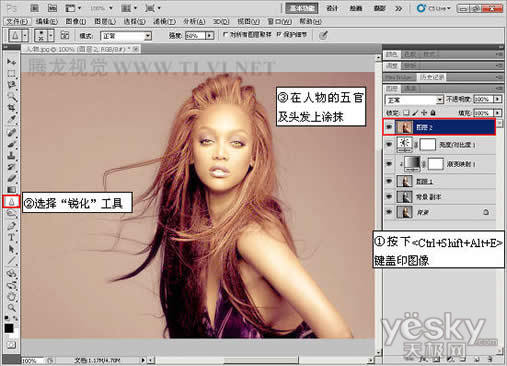Expand the Opacity slider arrow

[497, 99]
